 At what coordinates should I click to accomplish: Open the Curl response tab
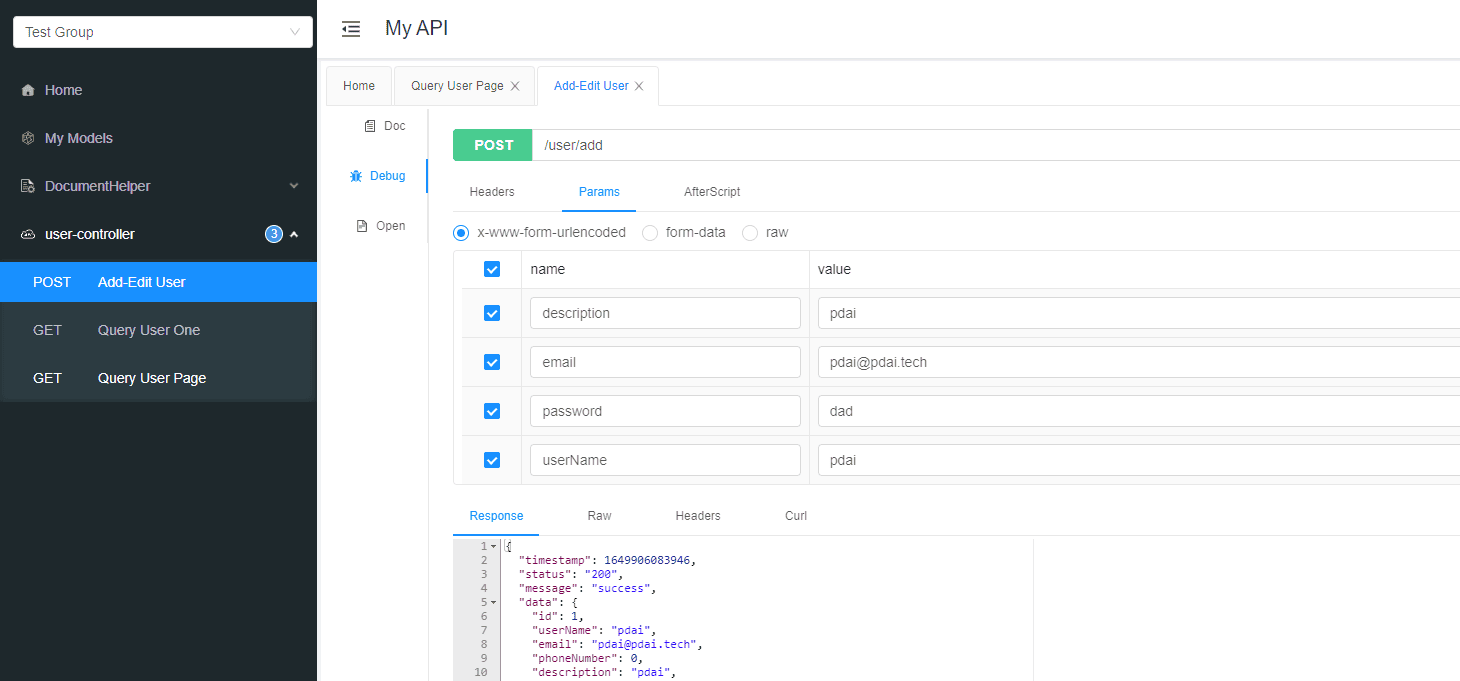point(796,516)
